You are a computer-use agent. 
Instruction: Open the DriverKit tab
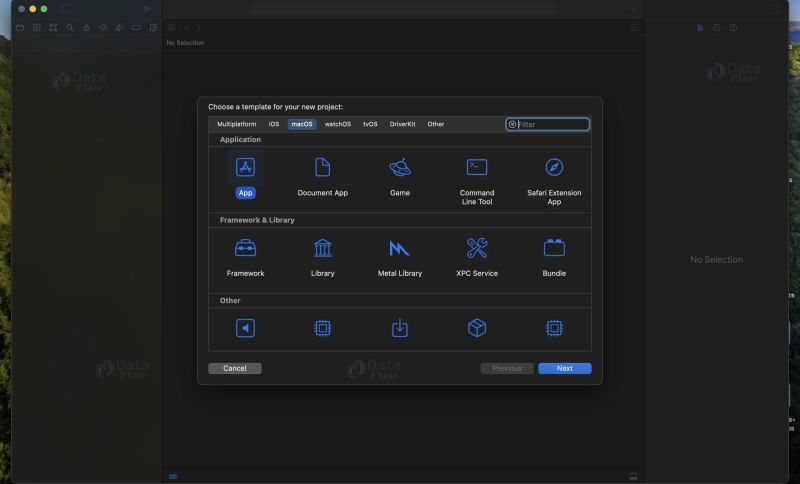403,124
